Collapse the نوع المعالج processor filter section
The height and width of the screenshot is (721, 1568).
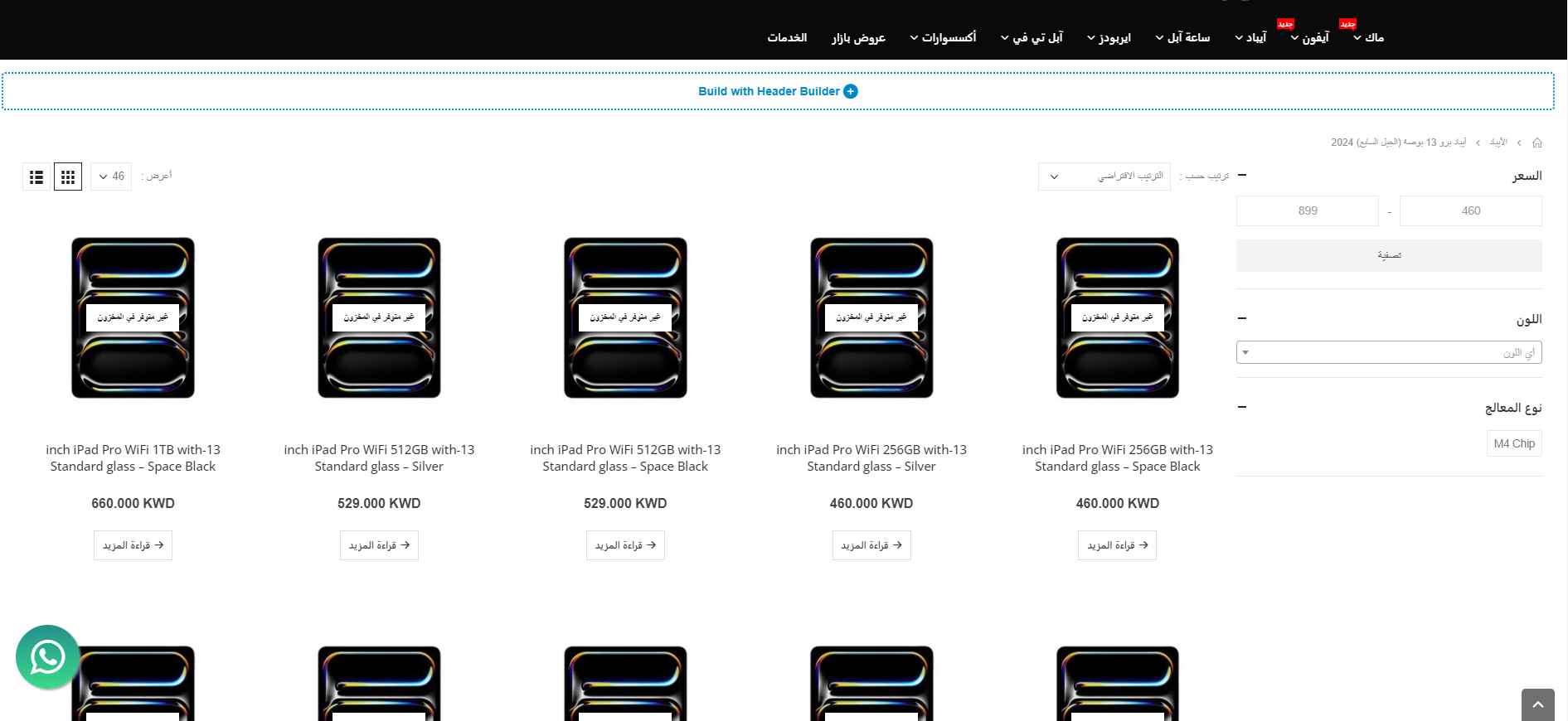click(1242, 407)
